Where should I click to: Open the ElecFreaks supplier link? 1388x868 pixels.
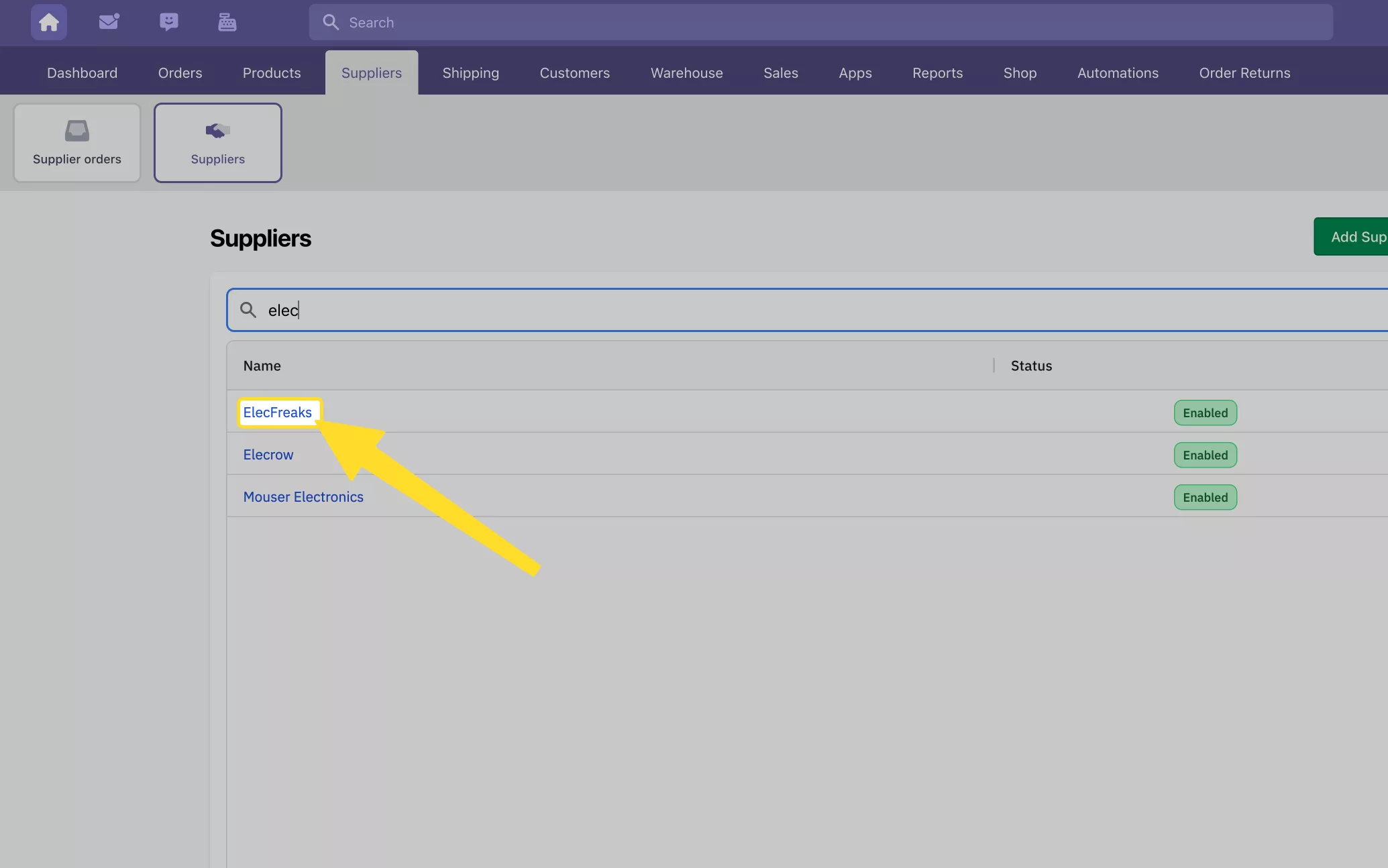coord(277,412)
